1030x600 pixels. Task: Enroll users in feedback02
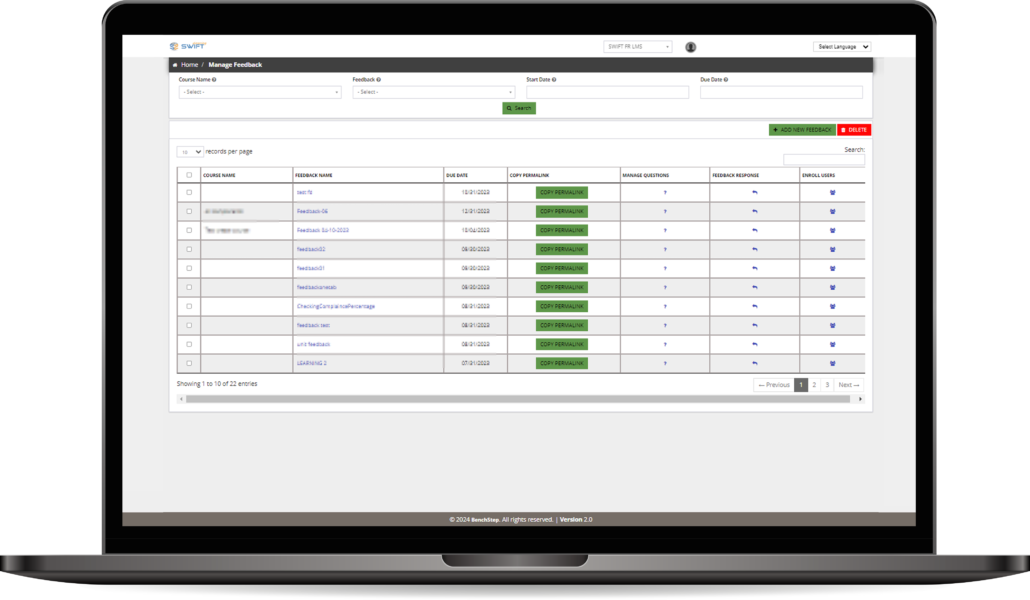(832, 250)
